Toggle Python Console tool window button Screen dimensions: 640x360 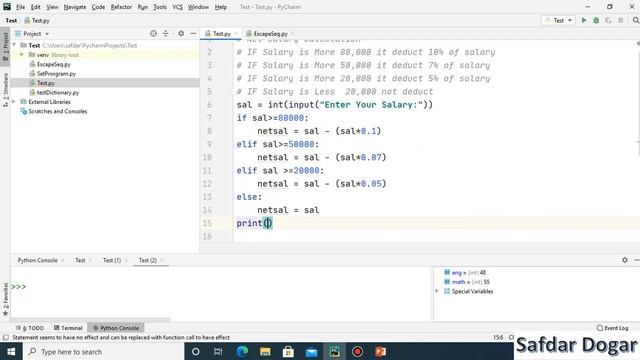[x=116, y=328]
